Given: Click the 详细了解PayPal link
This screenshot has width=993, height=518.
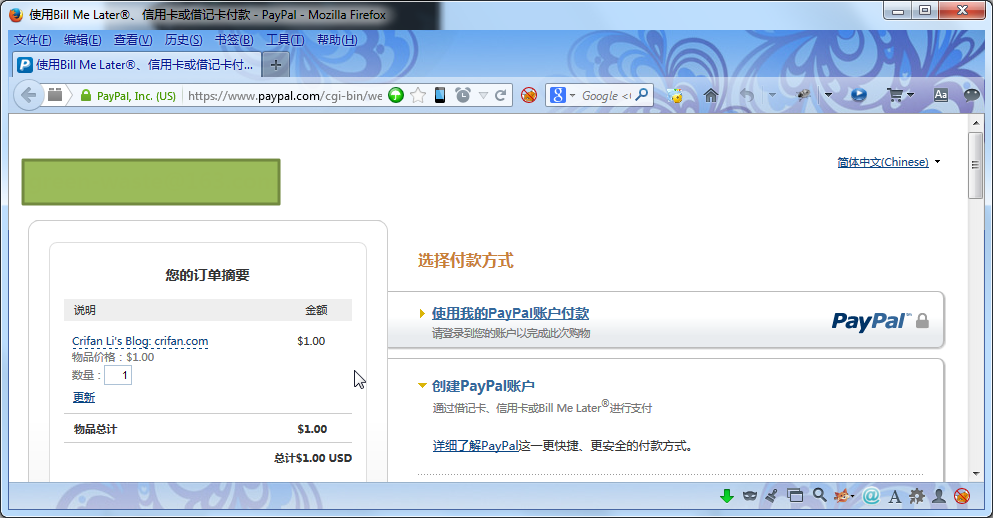Looking at the screenshot, I should point(476,446).
